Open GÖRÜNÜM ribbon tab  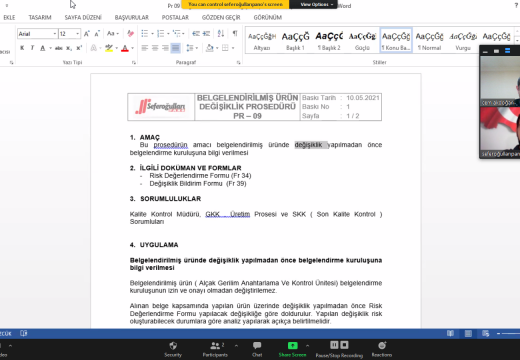(268, 17)
